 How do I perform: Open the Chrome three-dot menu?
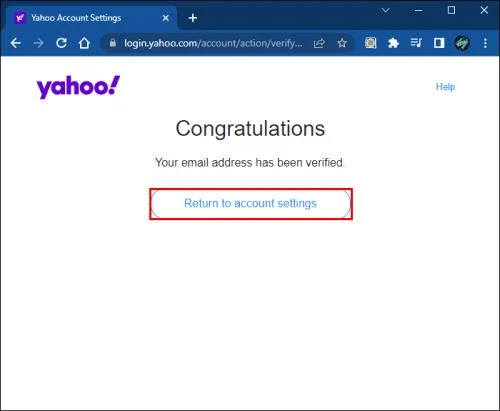pos(485,43)
